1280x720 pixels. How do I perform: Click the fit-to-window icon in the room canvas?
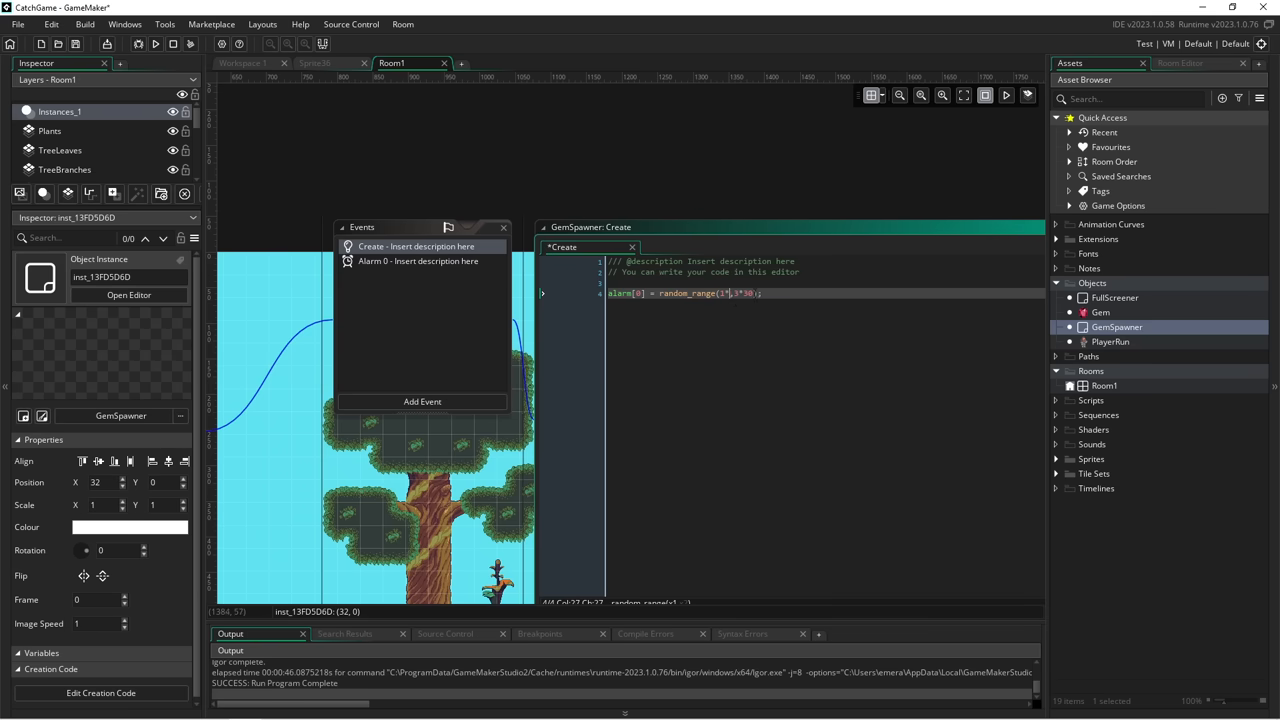pos(963,95)
